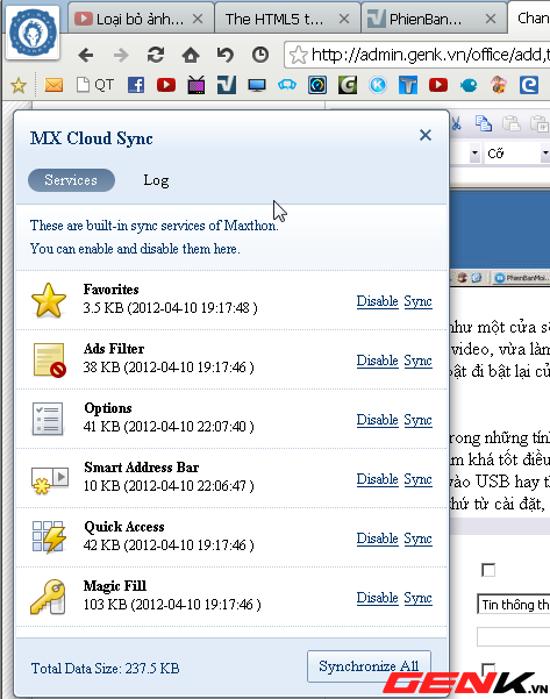Open the first YouTube bookmark icon
The image size is (550, 699).
click(166, 85)
